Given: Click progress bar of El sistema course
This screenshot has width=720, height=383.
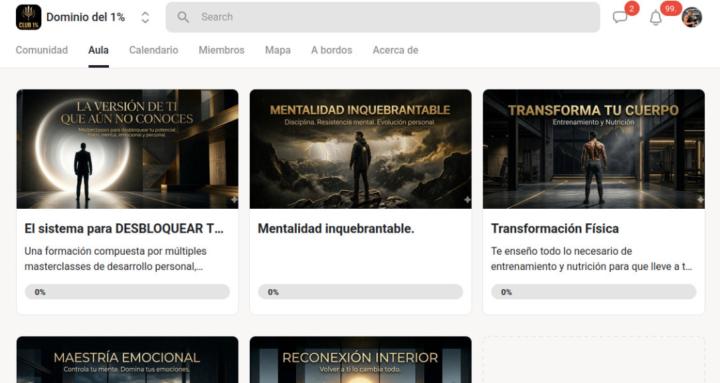Looking at the screenshot, I should [x=127, y=292].
